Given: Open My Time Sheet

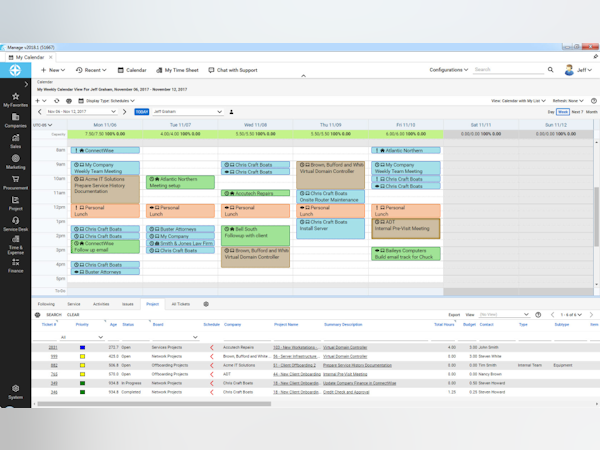Looking at the screenshot, I should [x=178, y=70].
